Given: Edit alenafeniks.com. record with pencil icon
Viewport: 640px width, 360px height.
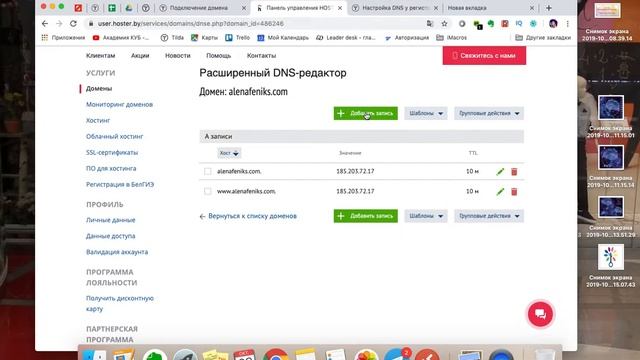Looking at the screenshot, I should (x=500, y=171).
